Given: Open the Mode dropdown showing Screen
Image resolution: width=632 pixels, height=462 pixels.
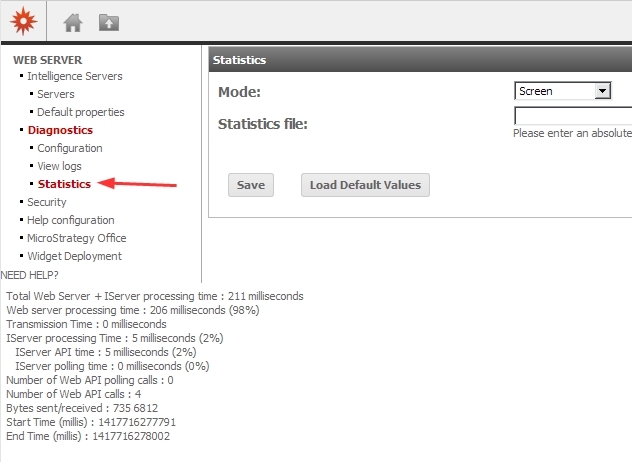Looking at the screenshot, I should (562, 91).
